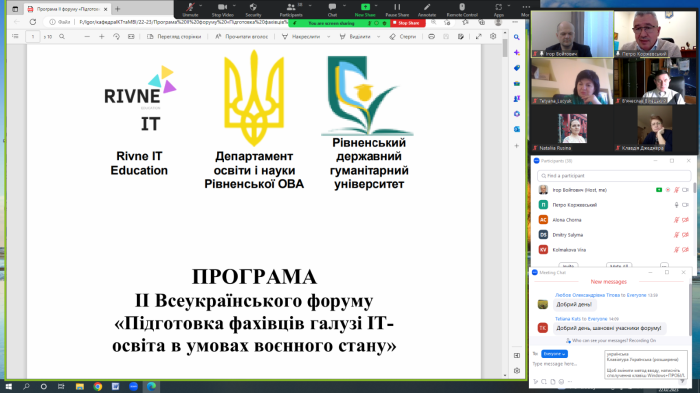Open a new browser tab
This screenshot has height=393, width=700.
(x=118, y=8)
